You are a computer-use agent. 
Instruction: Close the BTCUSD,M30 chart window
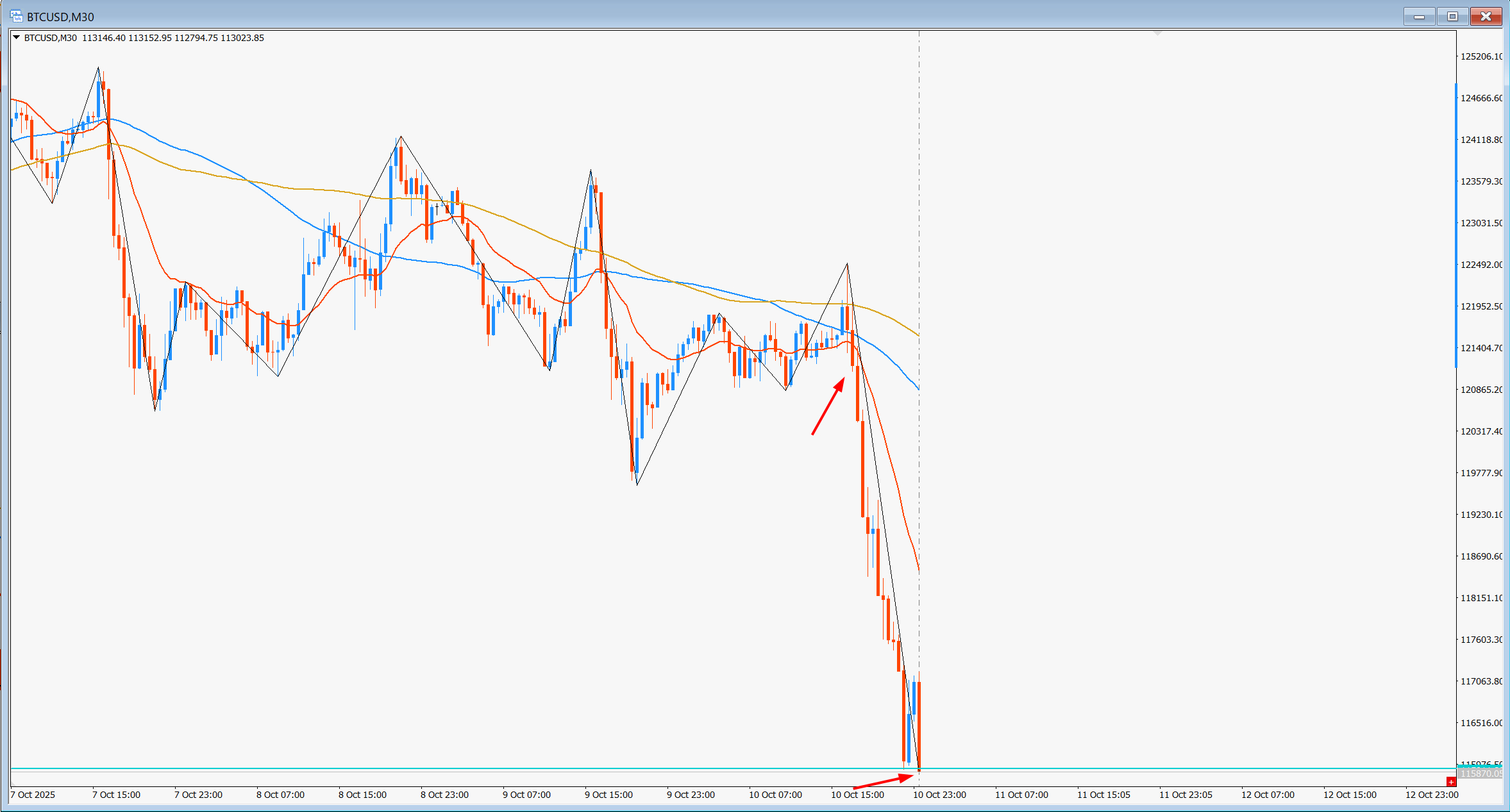(x=1486, y=17)
